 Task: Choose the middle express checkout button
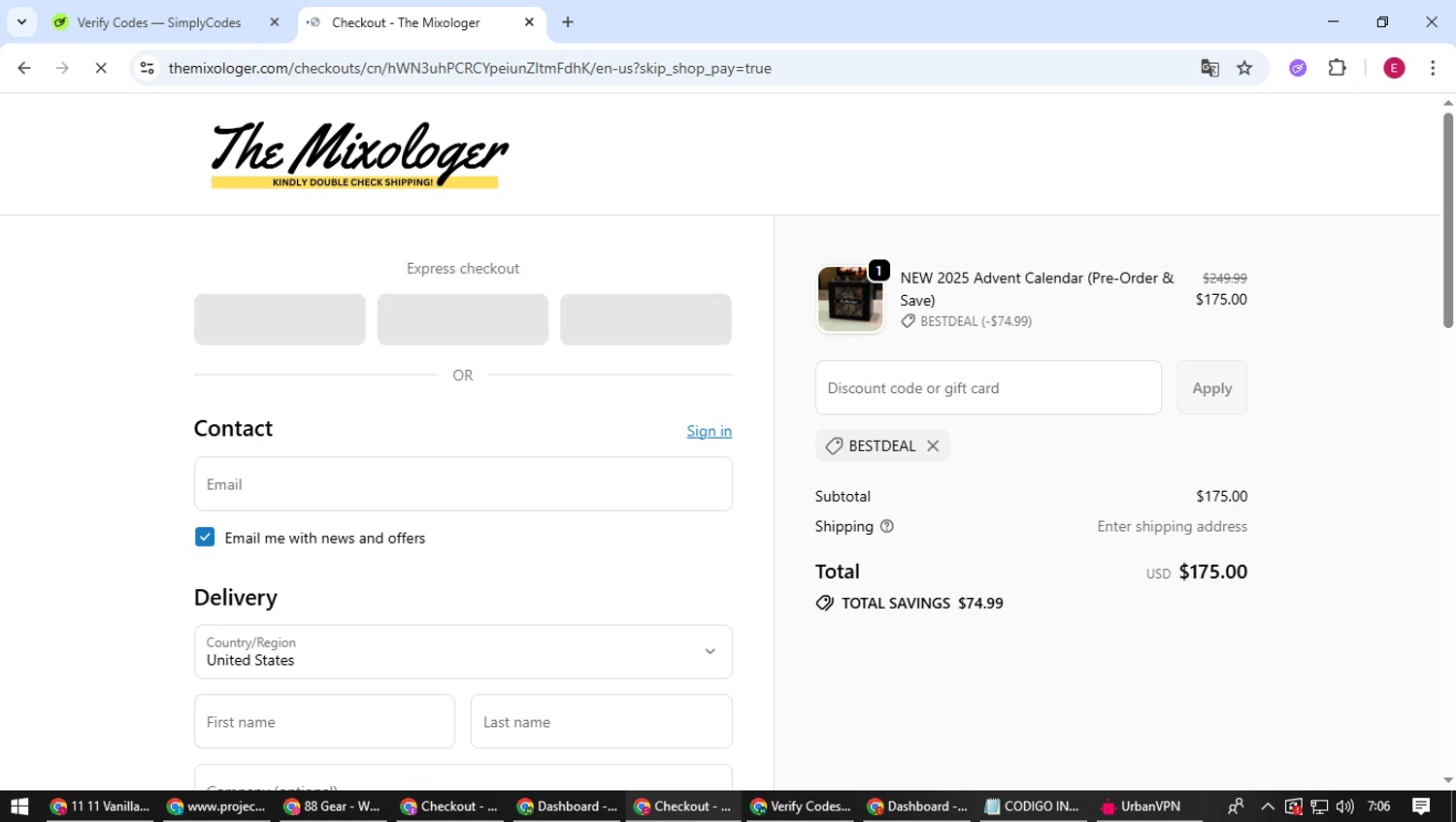(463, 319)
